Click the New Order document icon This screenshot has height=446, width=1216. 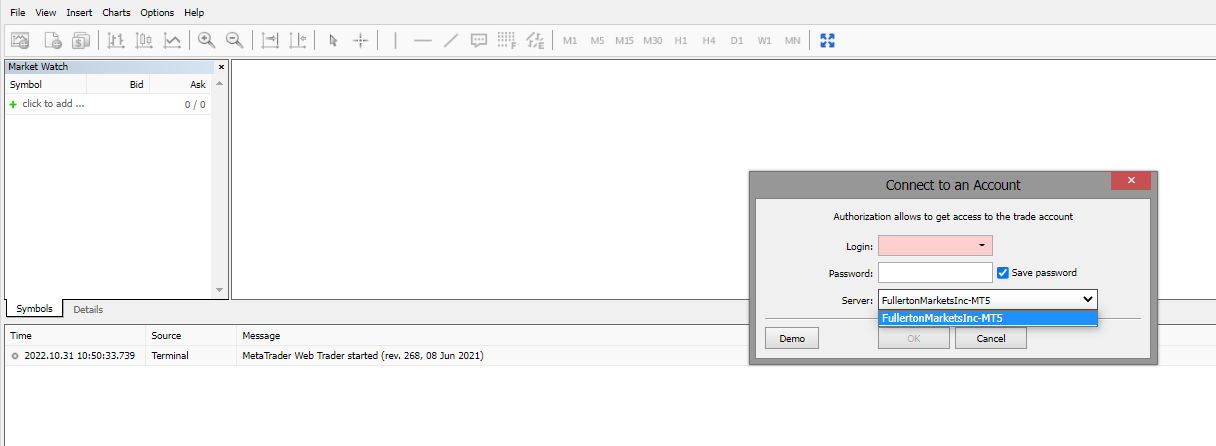coord(52,41)
